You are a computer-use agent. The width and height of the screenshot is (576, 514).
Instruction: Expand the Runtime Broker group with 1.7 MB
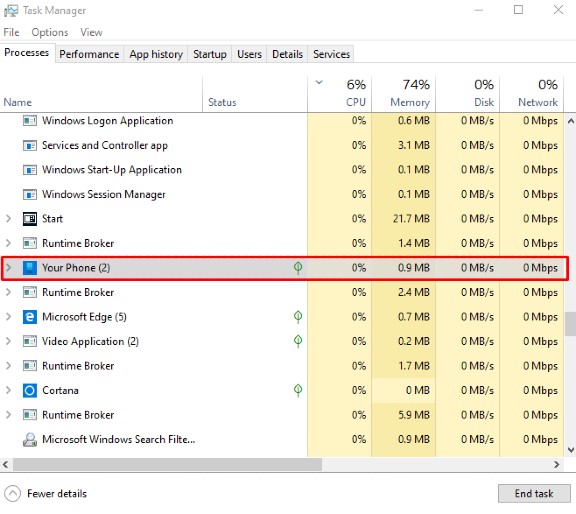(x=8, y=366)
